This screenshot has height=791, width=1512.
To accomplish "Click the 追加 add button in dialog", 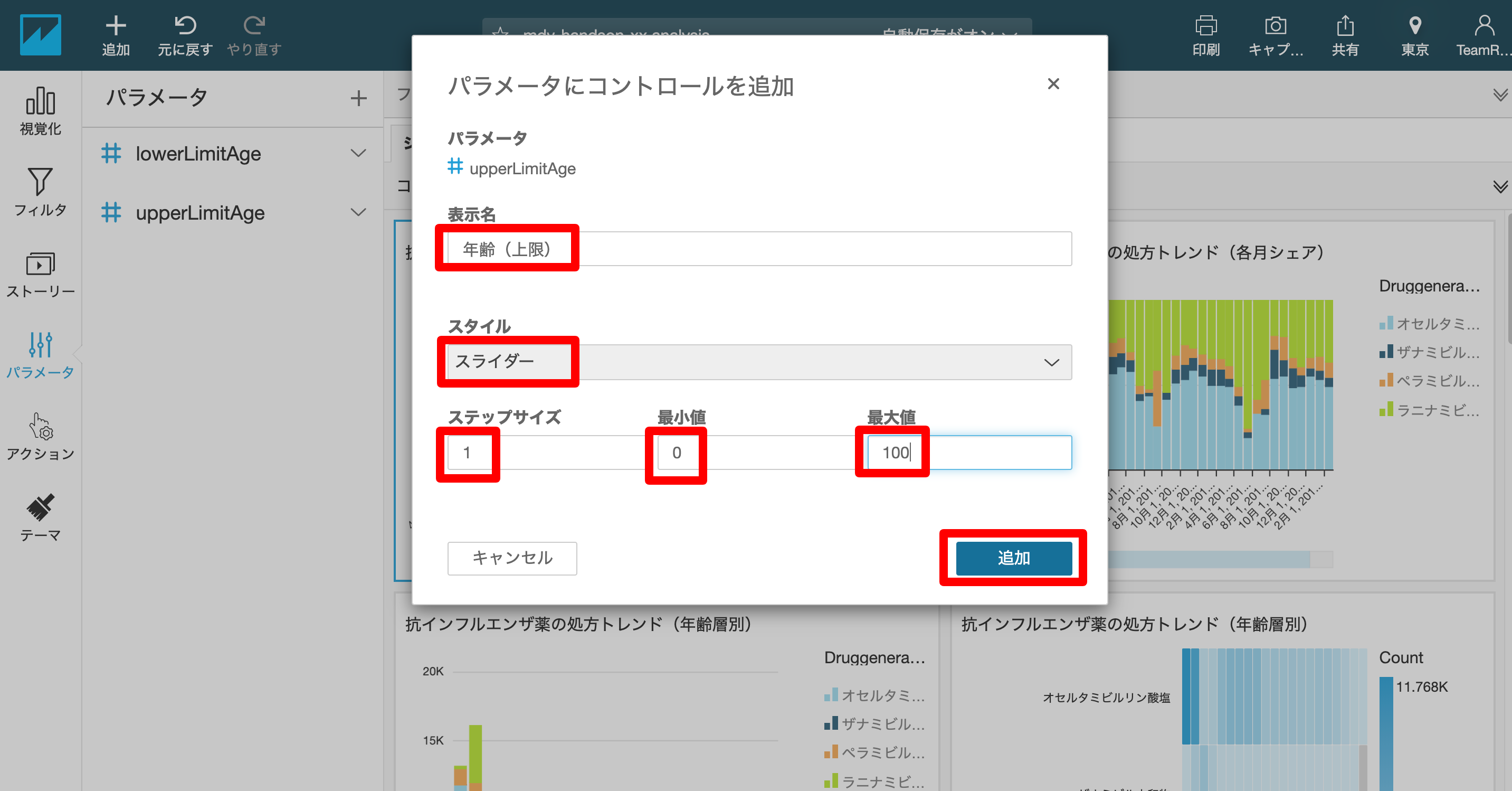I will coord(1014,558).
